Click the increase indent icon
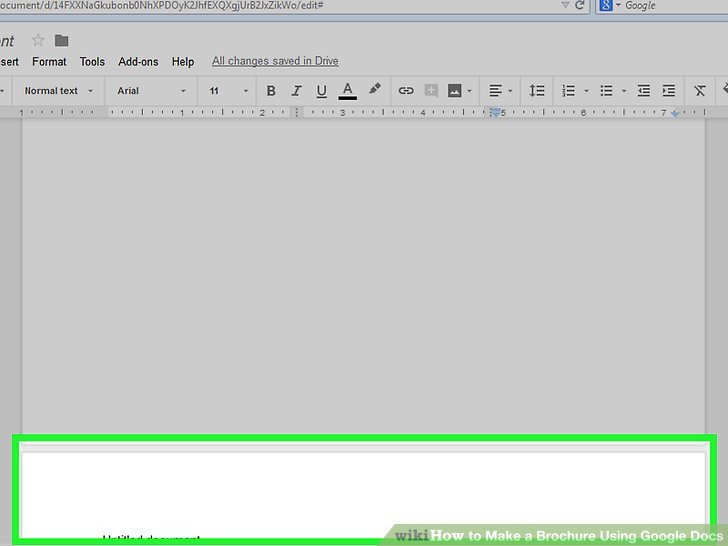Image resolution: width=728 pixels, height=546 pixels. point(669,91)
